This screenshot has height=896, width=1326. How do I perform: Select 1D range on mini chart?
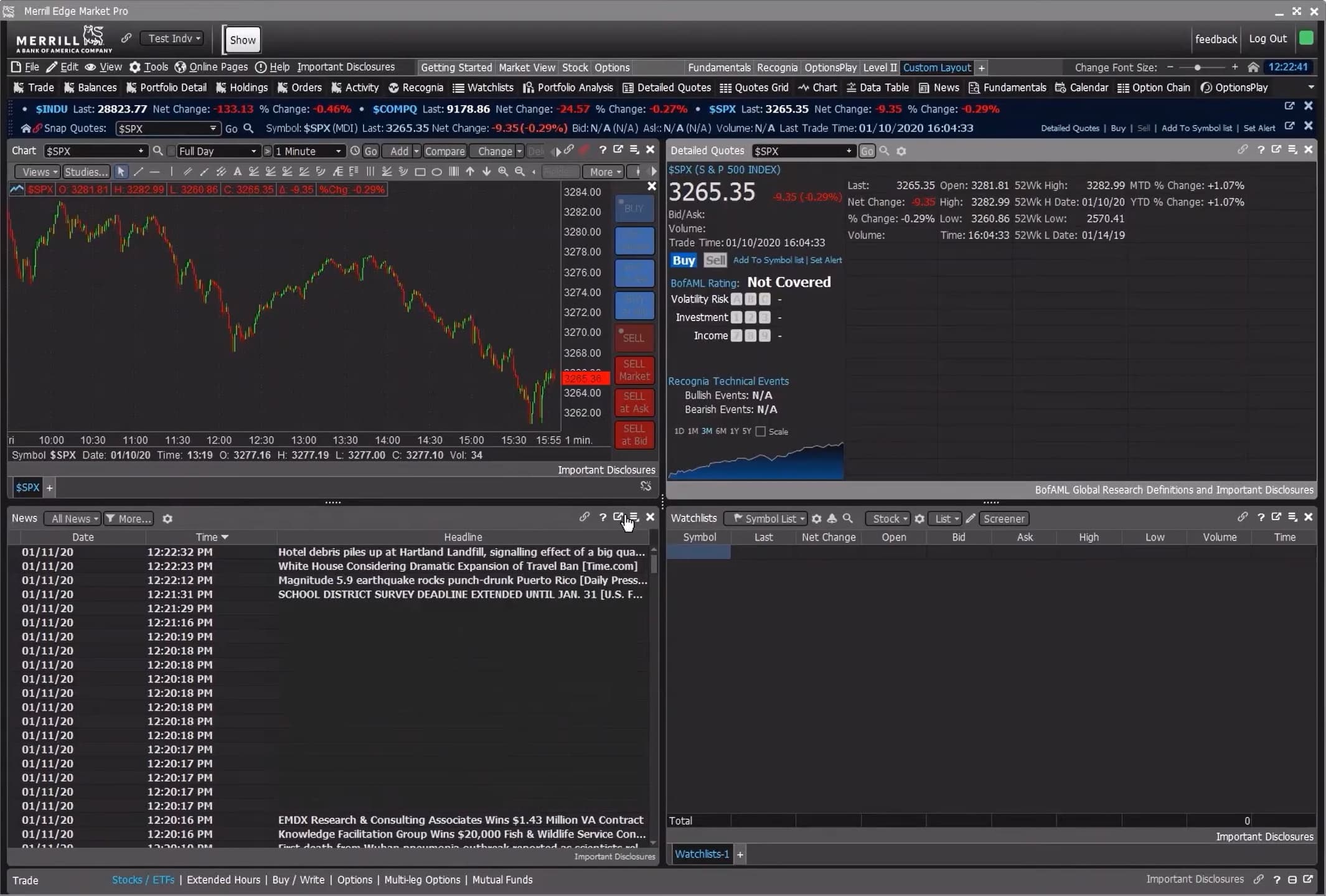(x=679, y=431)
